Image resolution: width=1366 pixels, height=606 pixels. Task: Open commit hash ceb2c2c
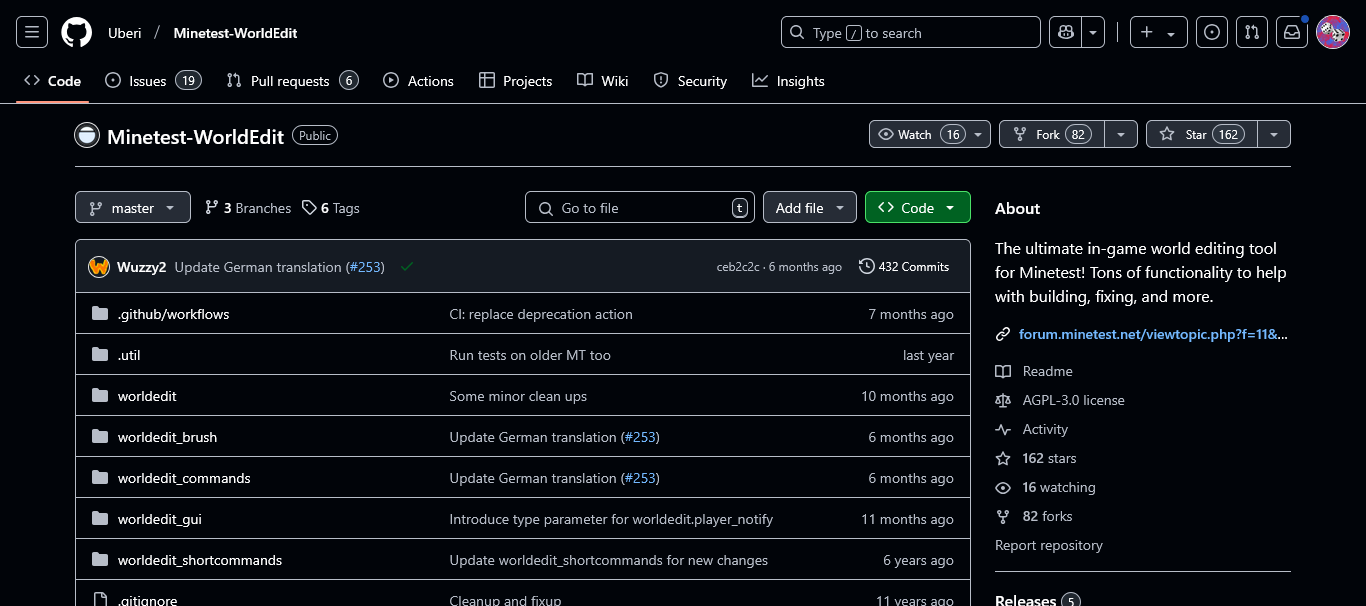pyautogui.click(x=738, y=267)
